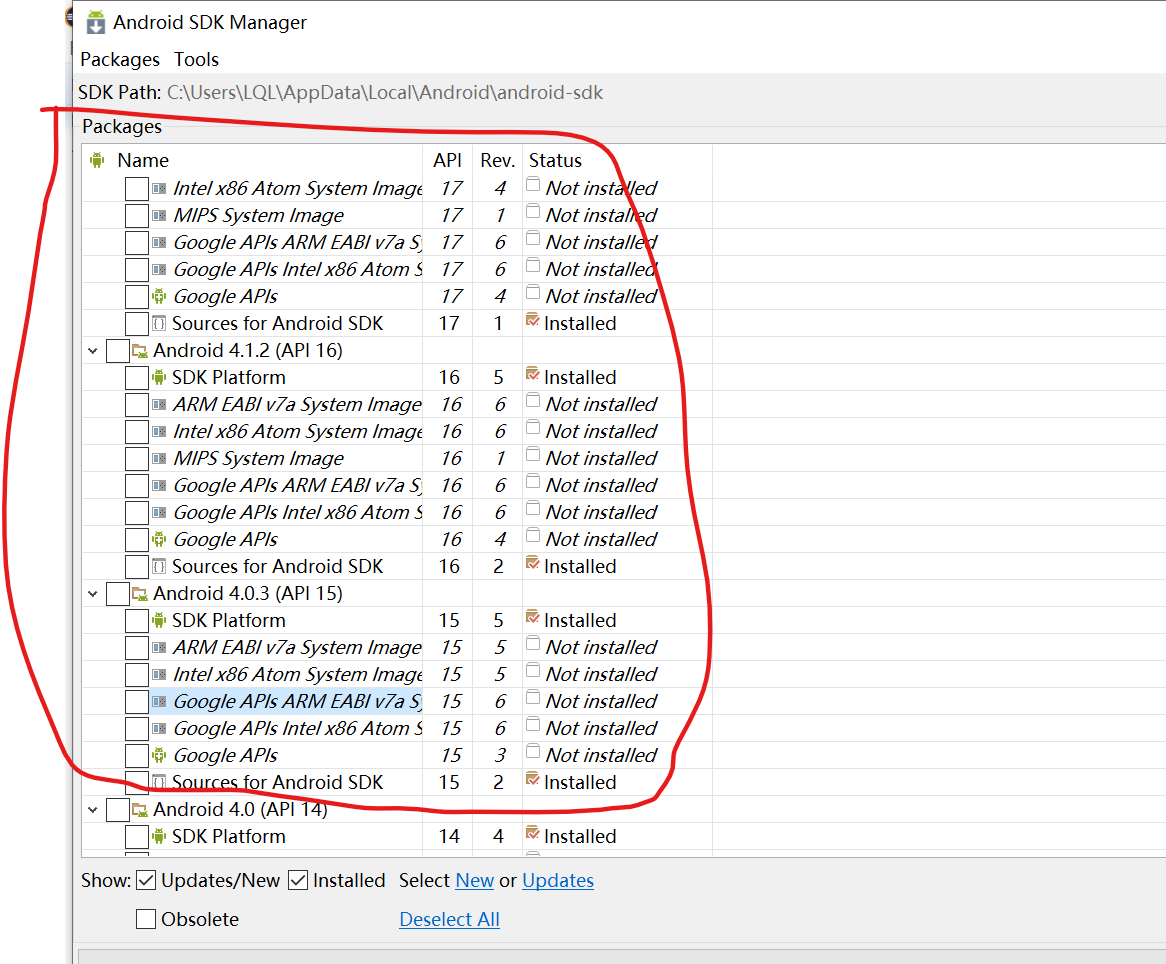Check the Android 4.0.3 (API 15) group checkbox

click(117, 594)
